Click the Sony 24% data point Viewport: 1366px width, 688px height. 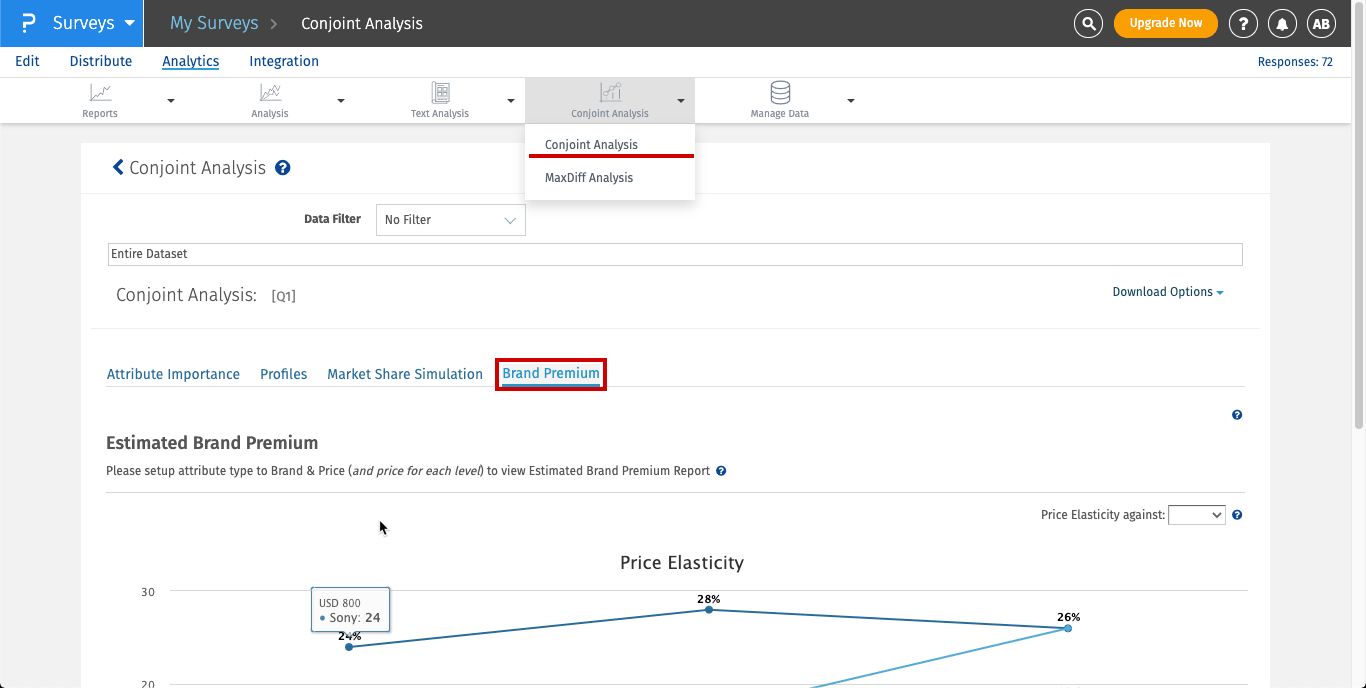click(349, 647)
